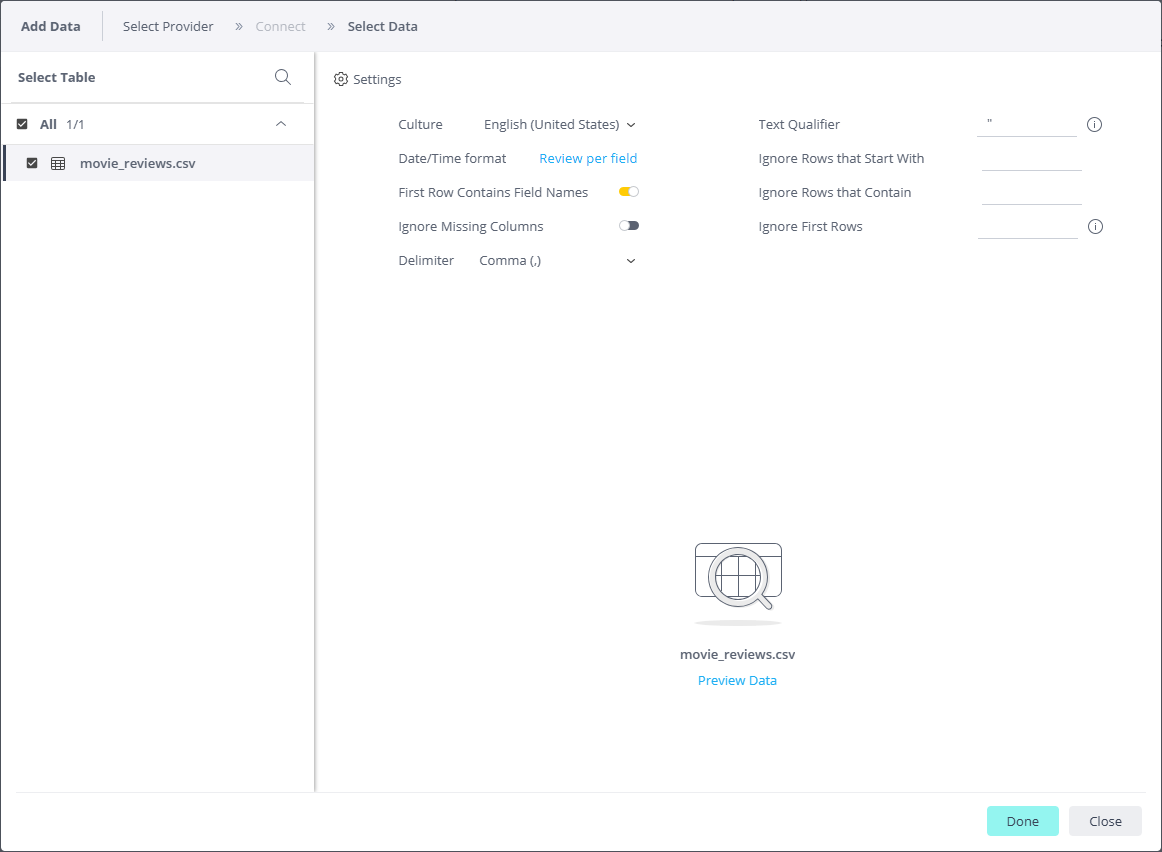Enable the Ignore Missing Columns toggle

(629, 226)
